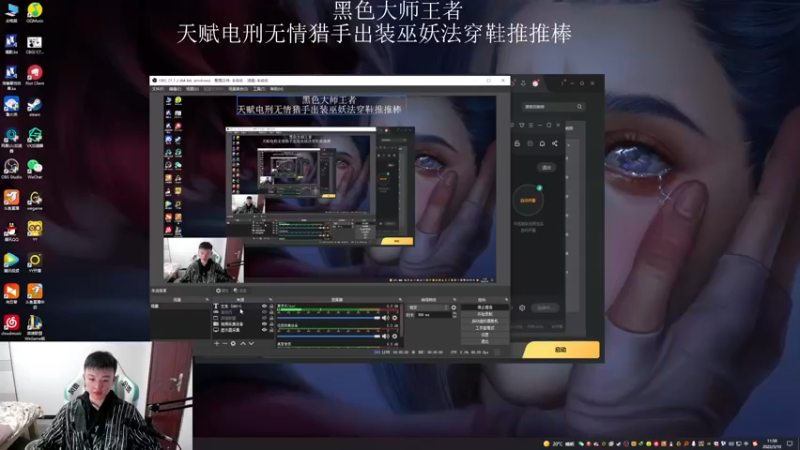Screen dimensions: 800x450
Task: Toggle visibility eye of video capture device source
Action: pyautogui.click(x=264, y=323)
